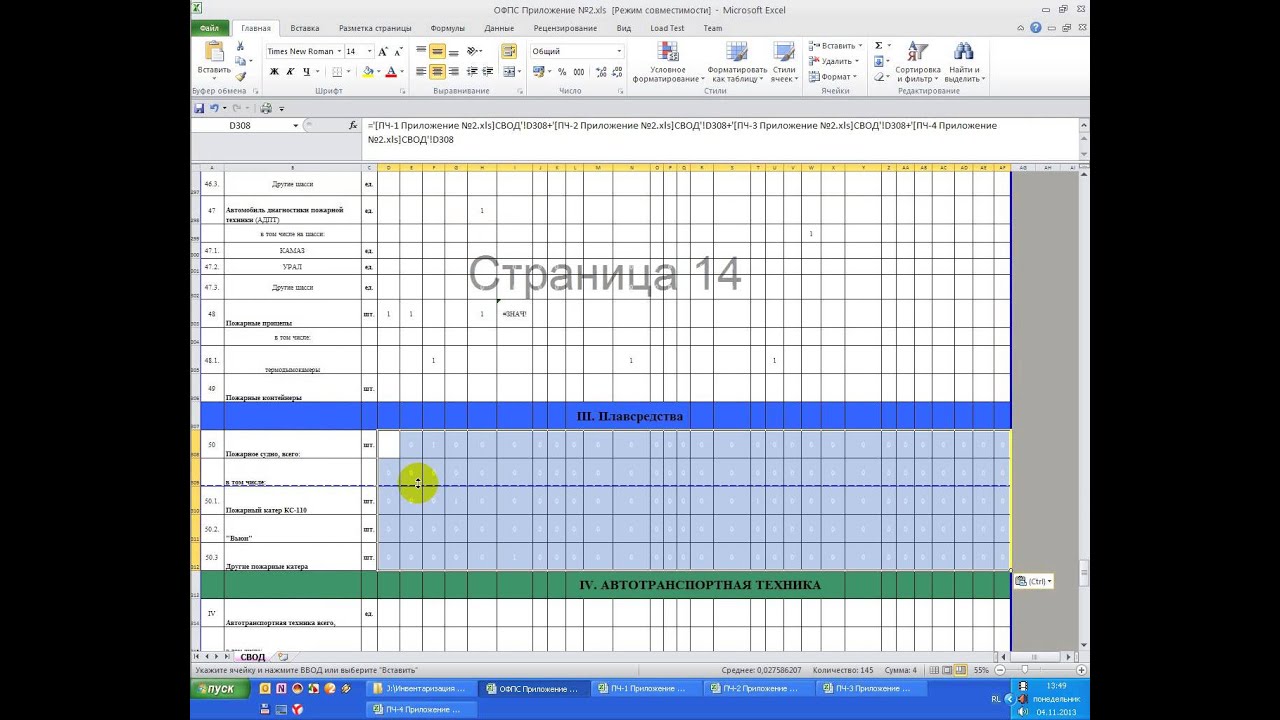Click the Paste (Вставить) clipboard icon

tap(213, 52)
